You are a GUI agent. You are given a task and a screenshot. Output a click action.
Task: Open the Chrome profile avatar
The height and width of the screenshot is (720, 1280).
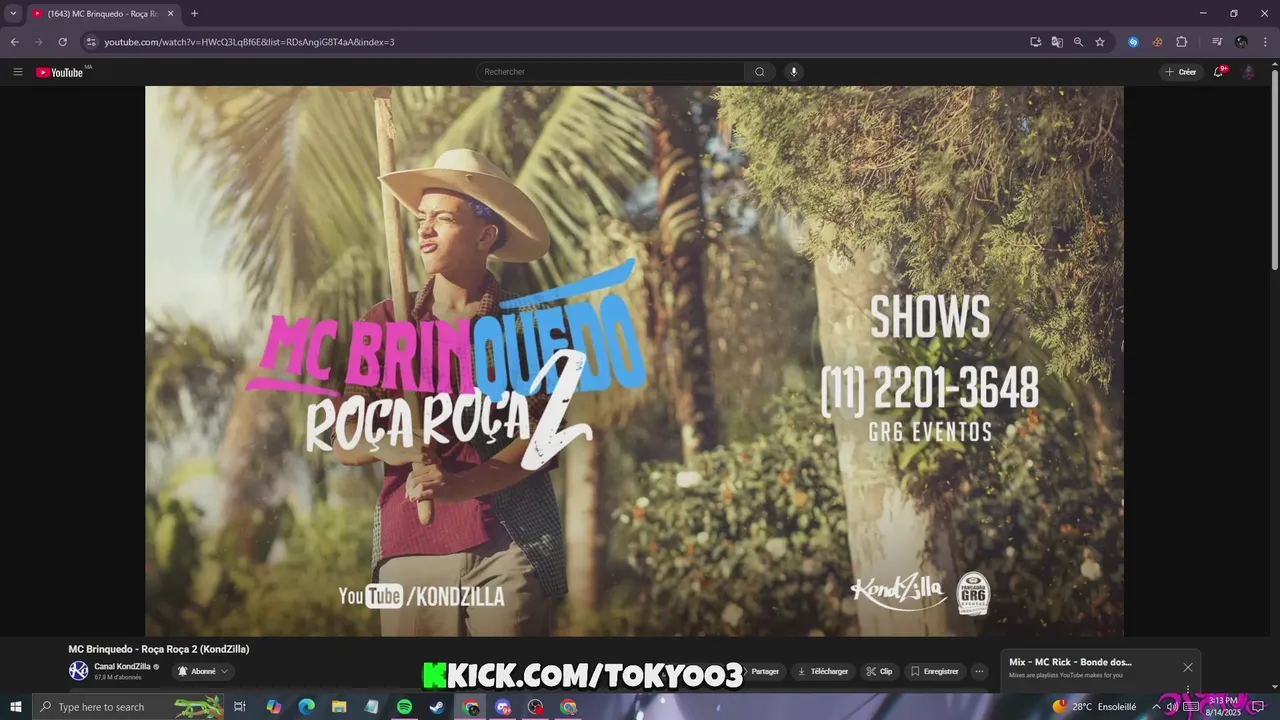[1241, 42]
